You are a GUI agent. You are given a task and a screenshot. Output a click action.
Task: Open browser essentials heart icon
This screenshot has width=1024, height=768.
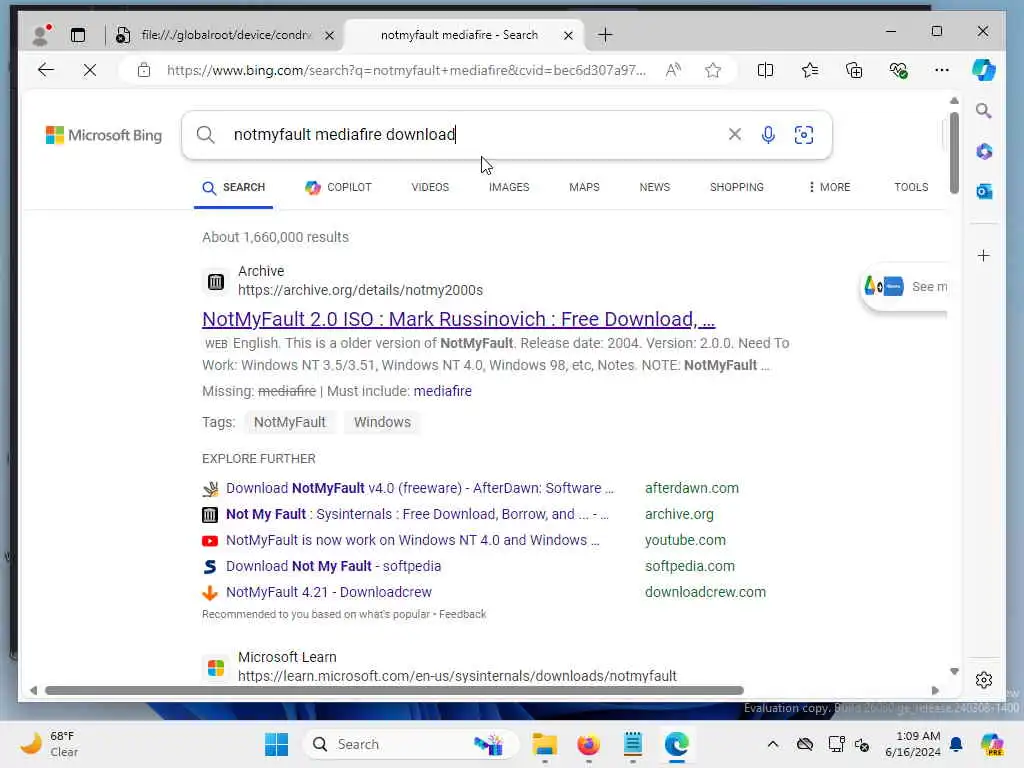pos(899,70)
